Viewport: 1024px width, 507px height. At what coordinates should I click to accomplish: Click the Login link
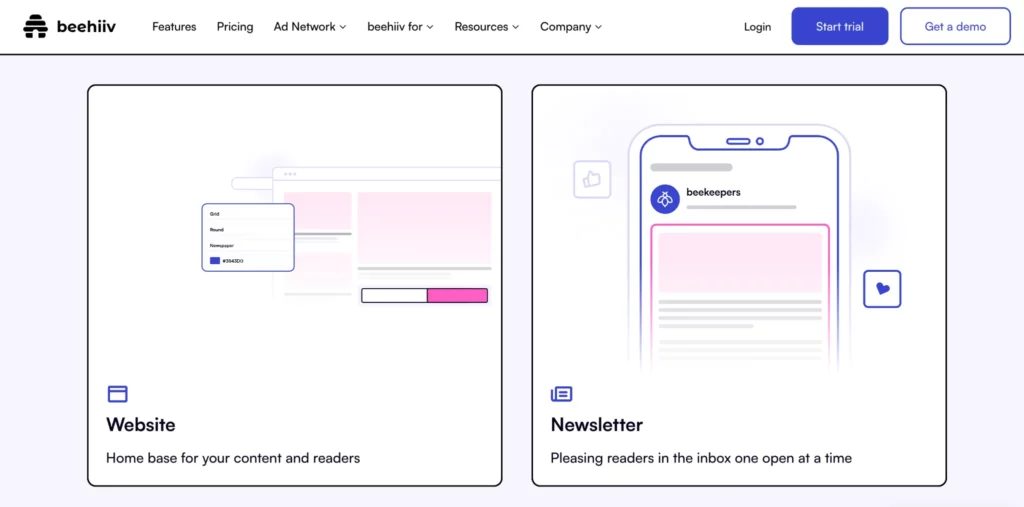point(758,27)
